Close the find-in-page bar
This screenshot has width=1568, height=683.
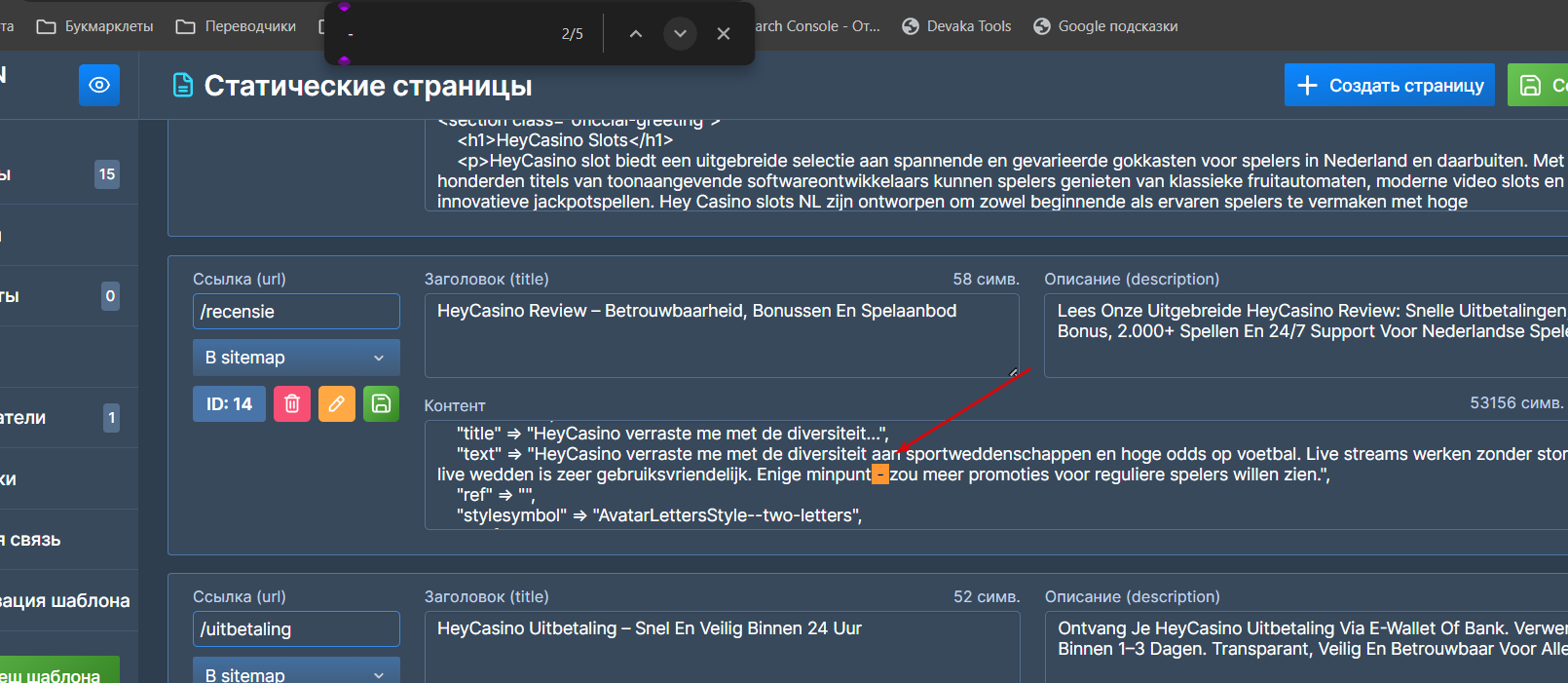(x=724, y=33)
